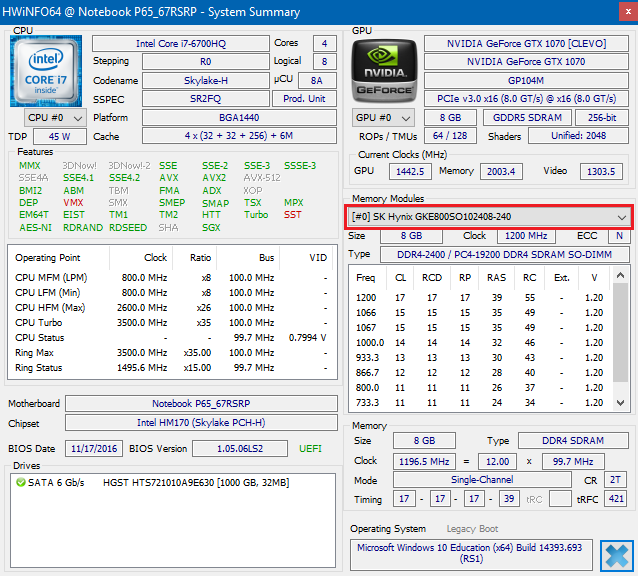Click the Unified: 2048 shaders field
This screenshot has height=576, width=638.
(579, 136)
